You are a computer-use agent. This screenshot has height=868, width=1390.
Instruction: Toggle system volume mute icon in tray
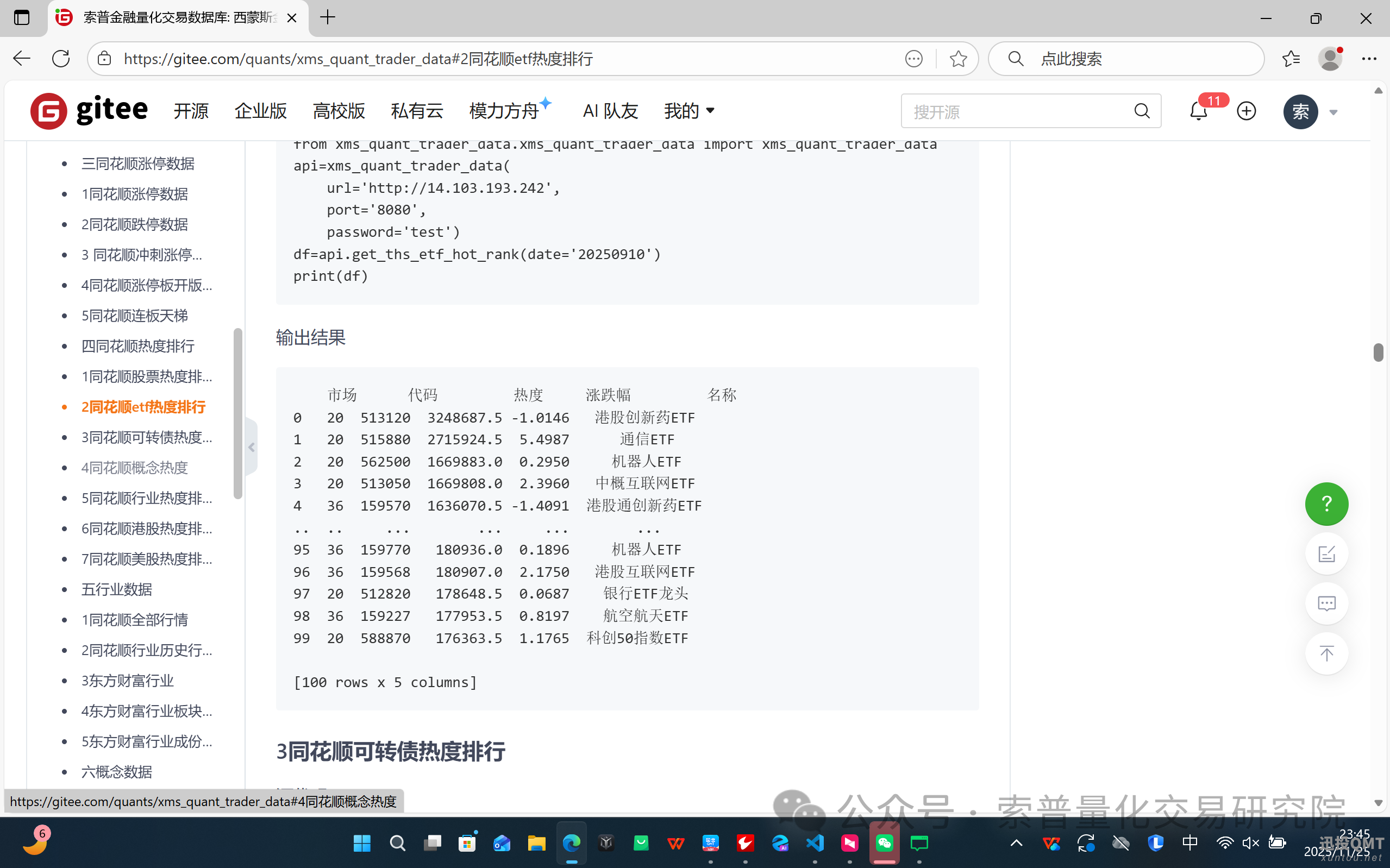pos(1250,842)
